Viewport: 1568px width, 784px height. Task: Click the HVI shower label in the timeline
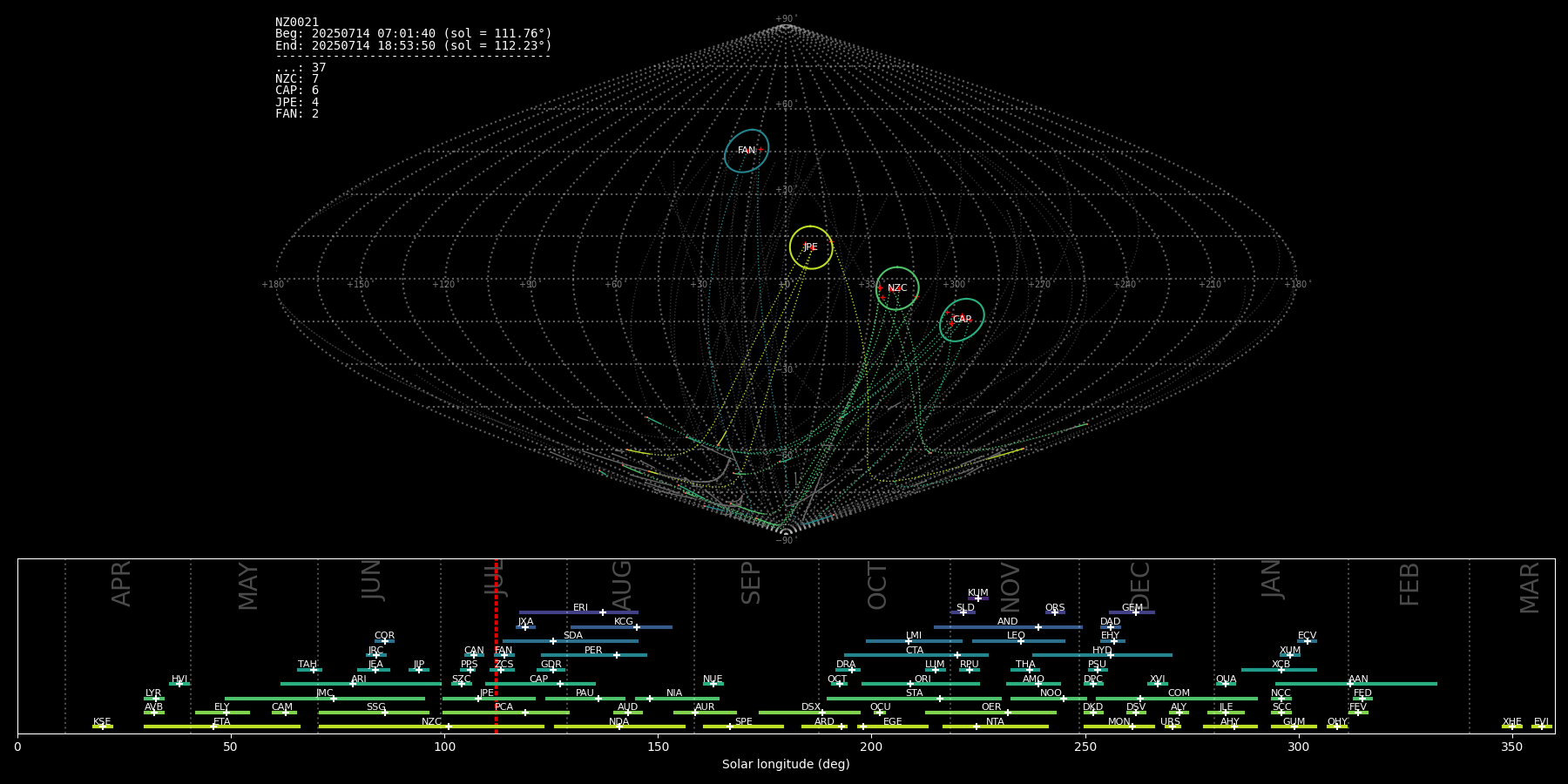click(179, 679)
